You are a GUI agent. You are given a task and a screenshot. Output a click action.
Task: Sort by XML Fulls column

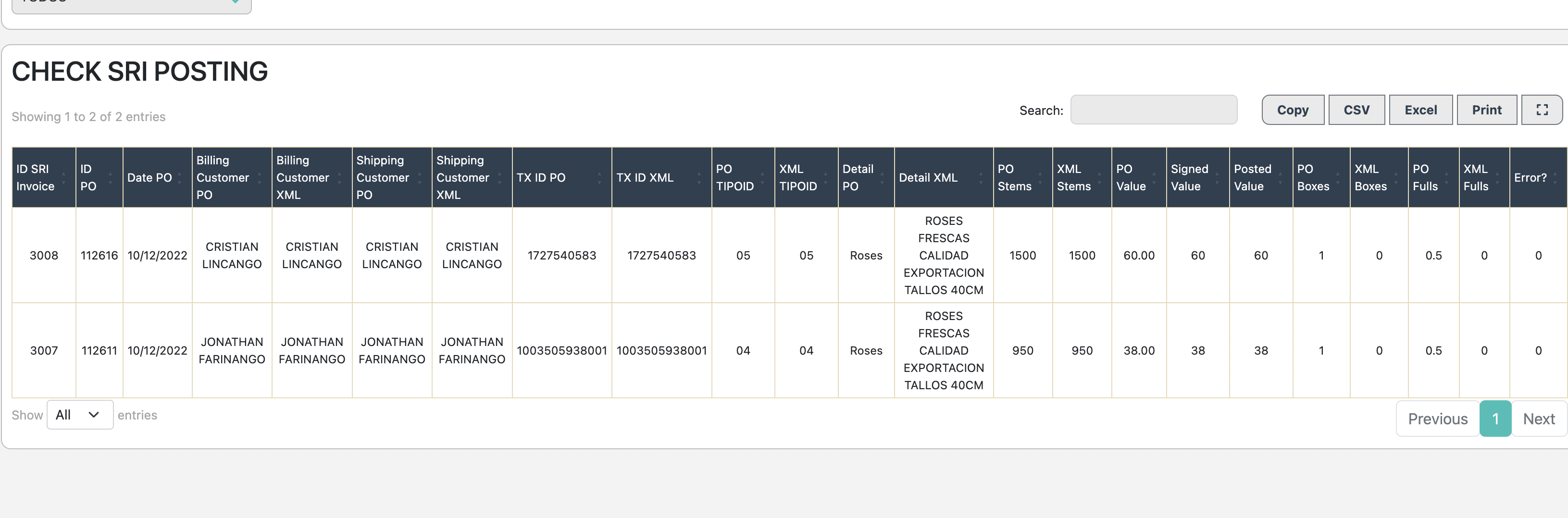(1484, 177)
